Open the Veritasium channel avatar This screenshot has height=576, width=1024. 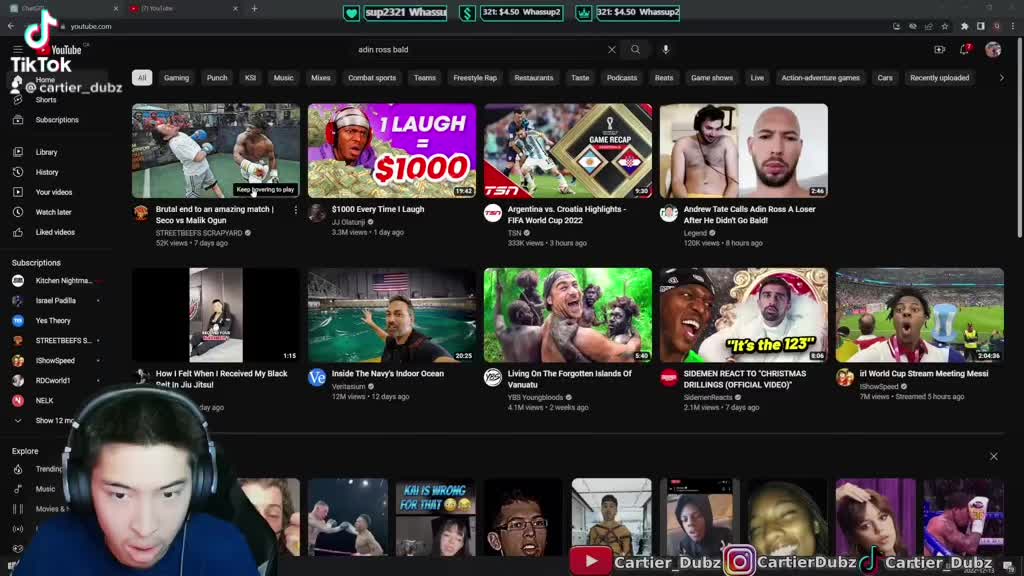[x=317, y=377]
